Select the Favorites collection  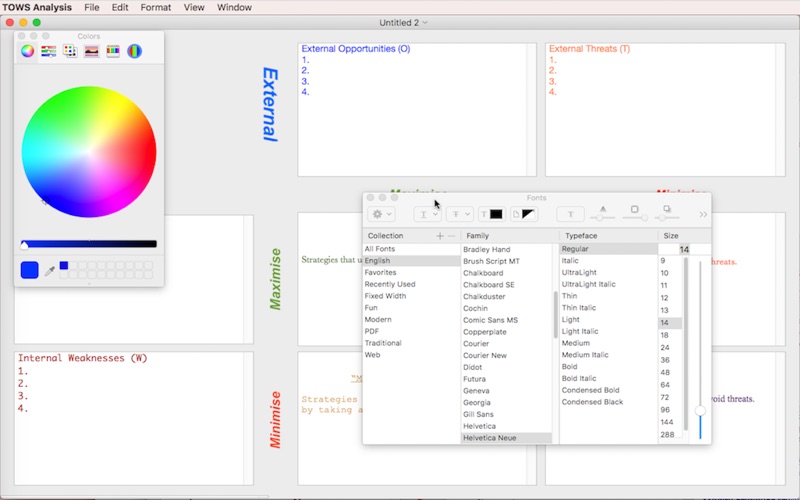click(411, 272)
